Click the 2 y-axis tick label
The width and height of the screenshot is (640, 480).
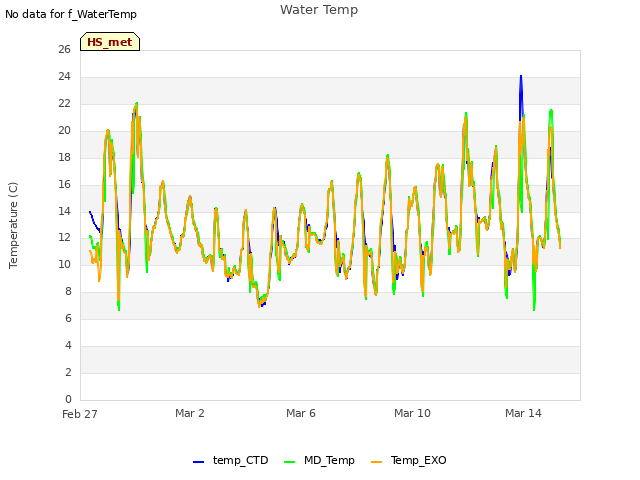68,372
